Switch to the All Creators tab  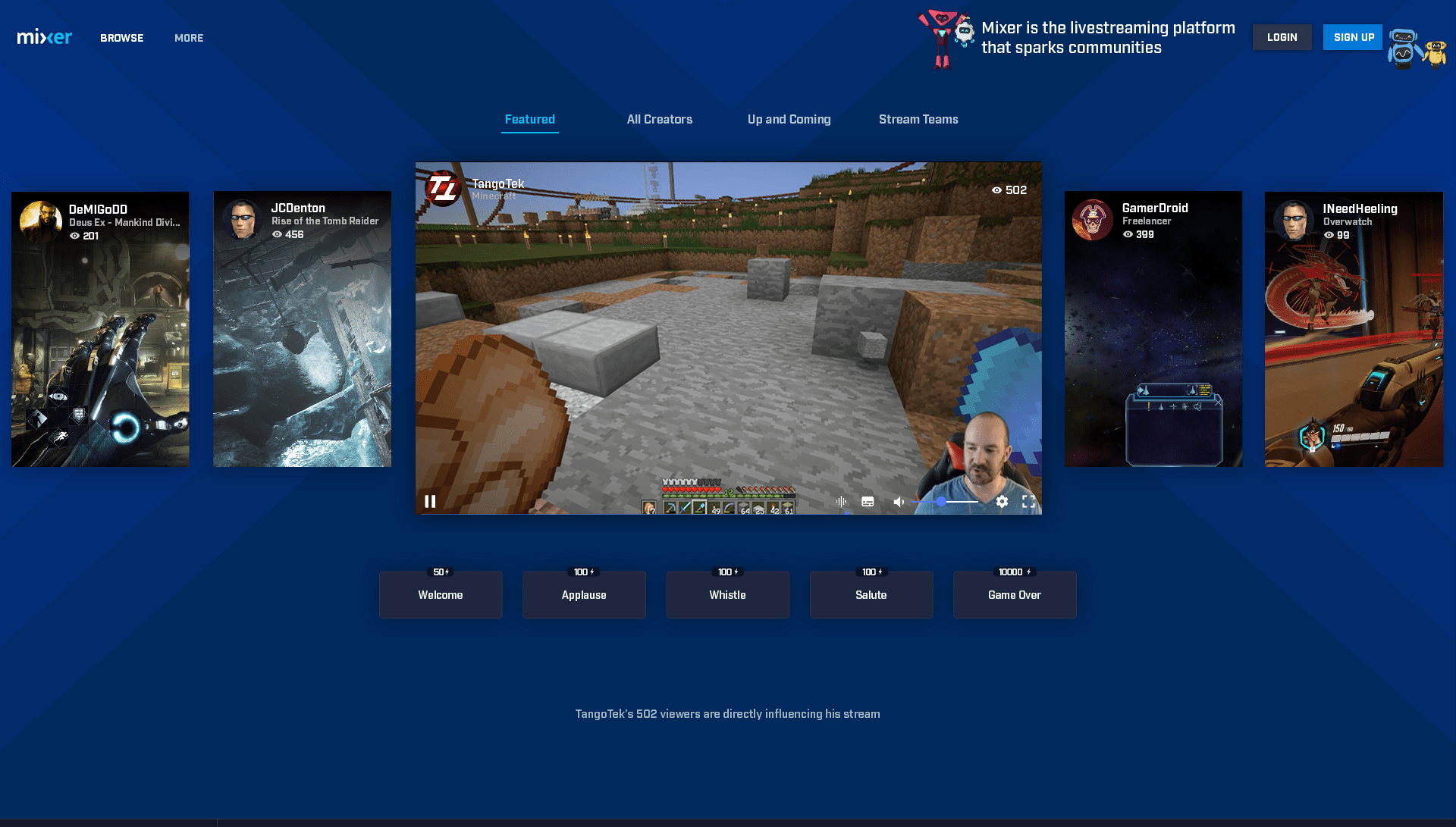point(659,119)
